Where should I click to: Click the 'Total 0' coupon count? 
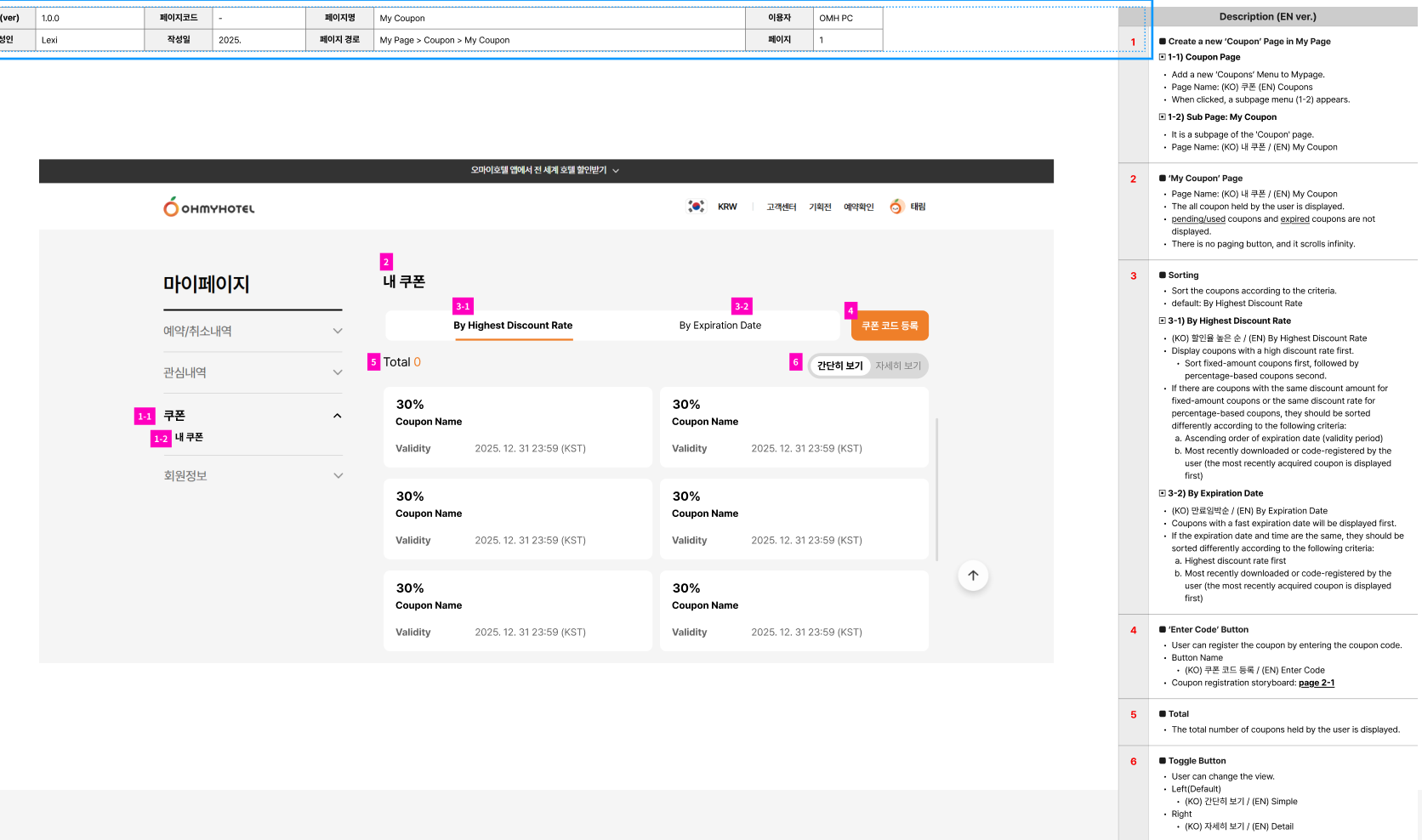tap(402, 362)
